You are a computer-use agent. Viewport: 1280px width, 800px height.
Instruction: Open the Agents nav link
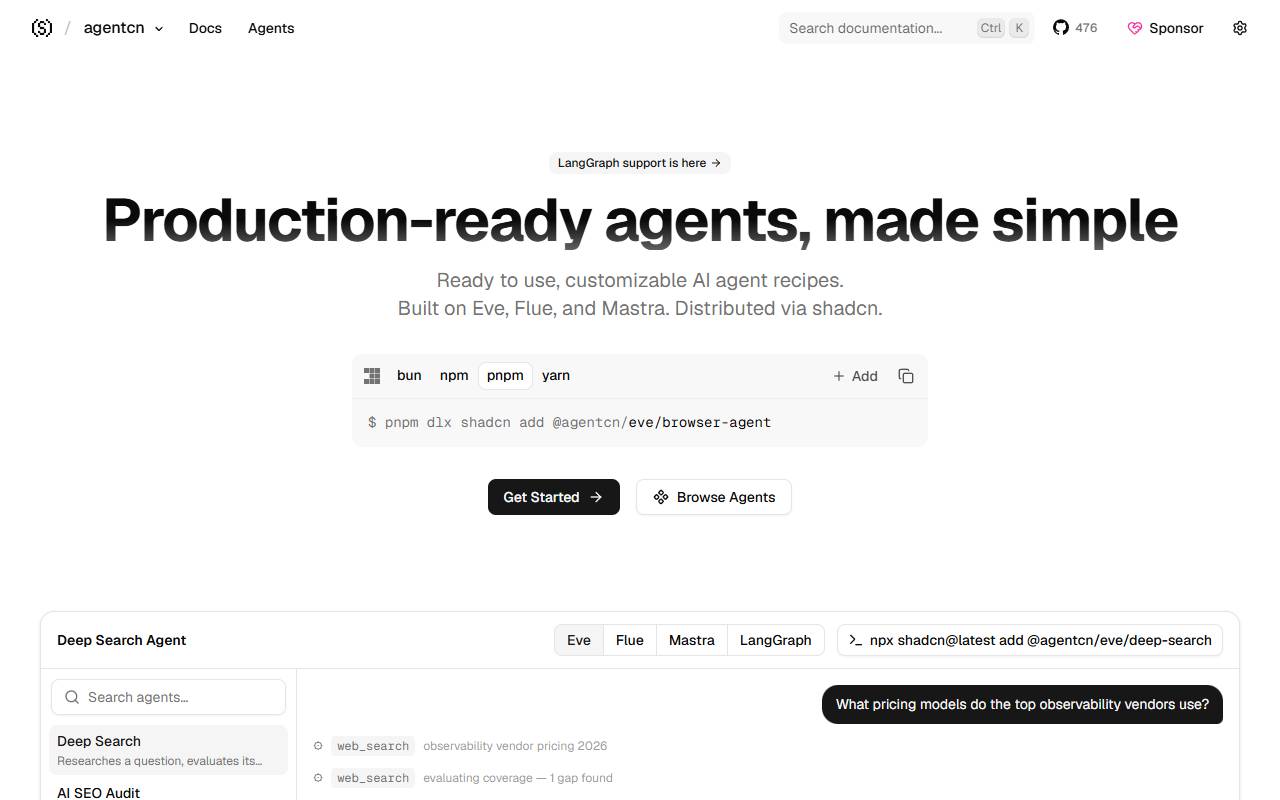pyautogui.click(x=271, y=28)
